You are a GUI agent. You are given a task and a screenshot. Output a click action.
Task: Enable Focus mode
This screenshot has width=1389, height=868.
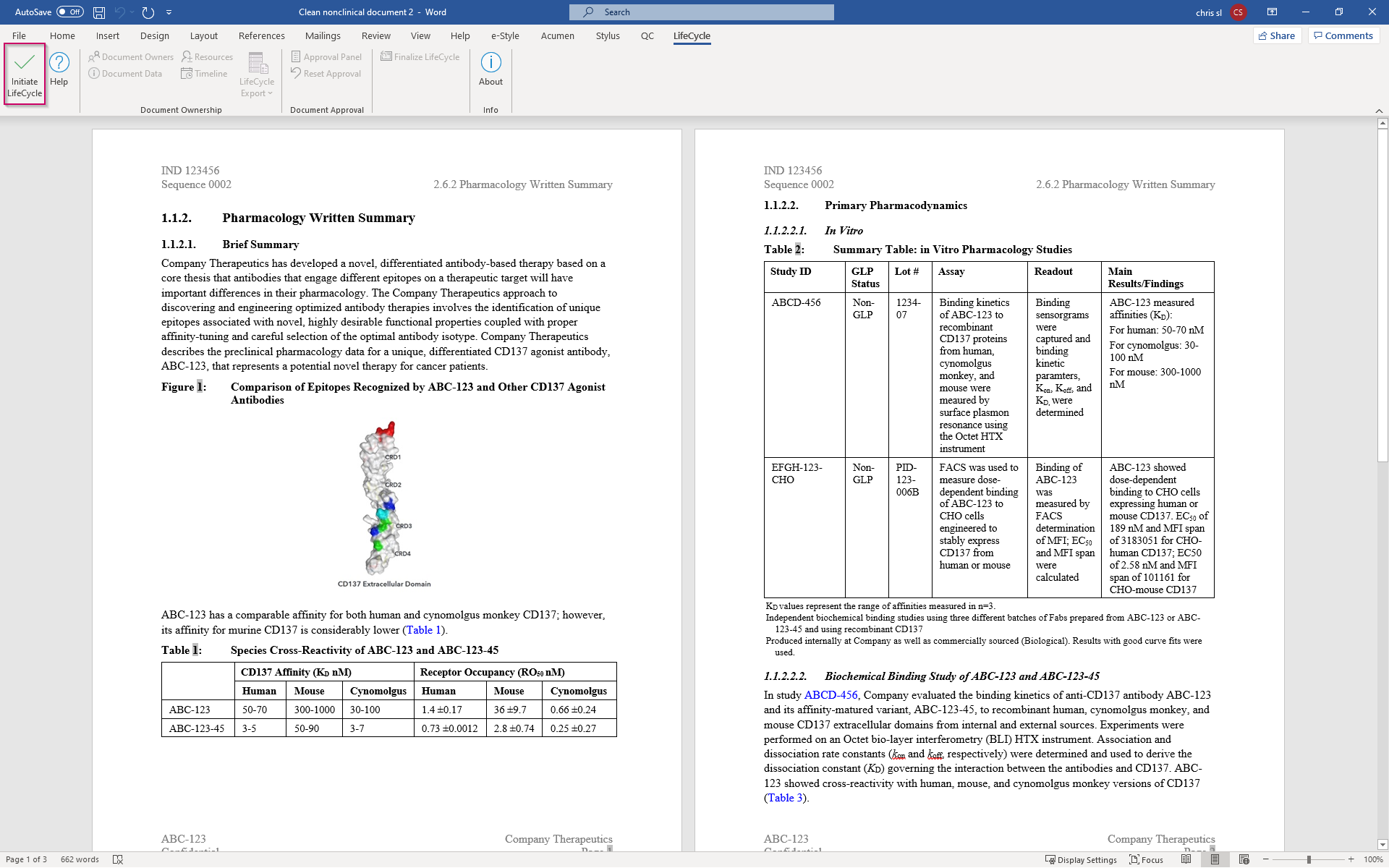point(1147,860)
